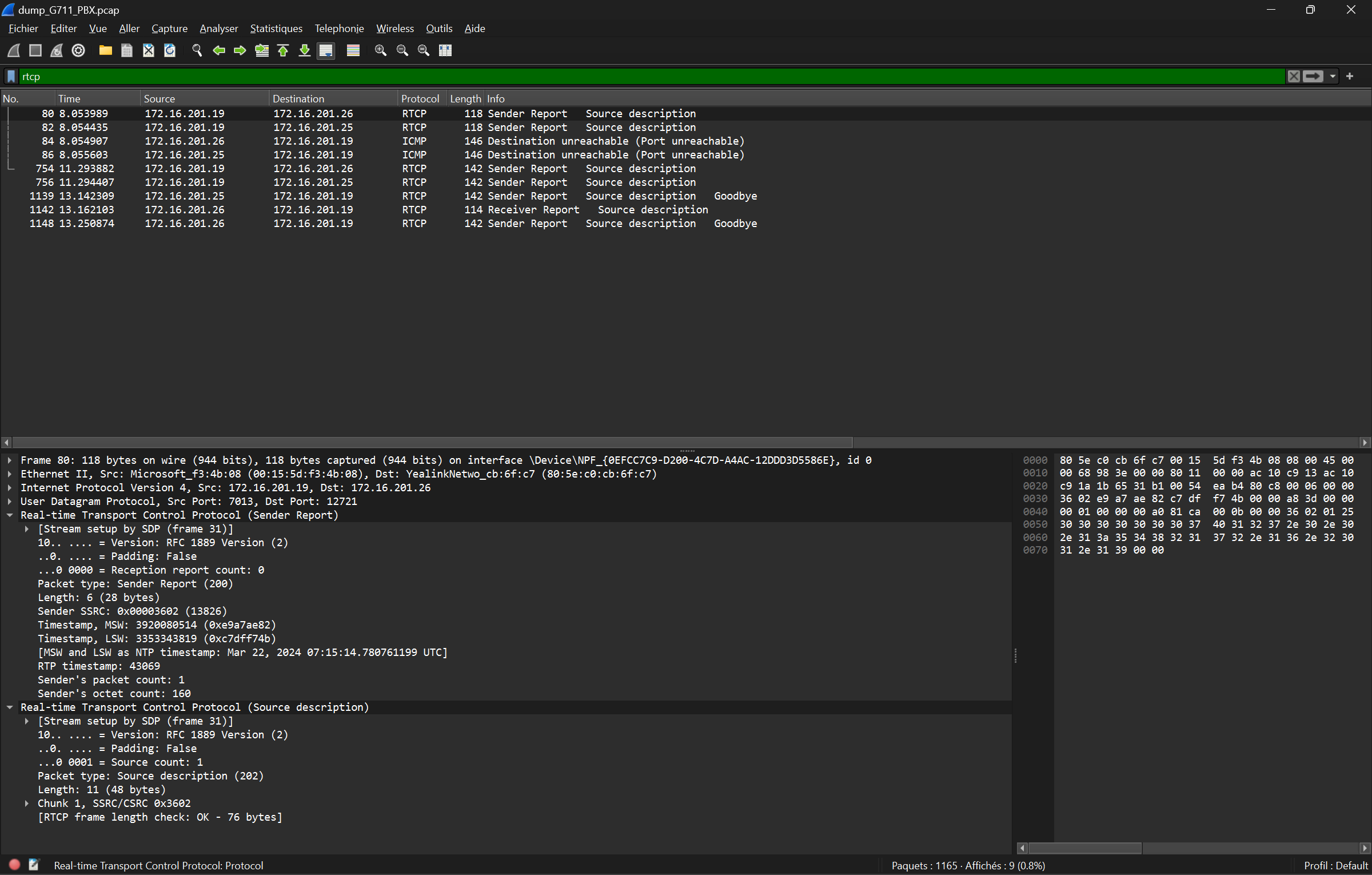Apply display filter arrow button

point(1313,76)
